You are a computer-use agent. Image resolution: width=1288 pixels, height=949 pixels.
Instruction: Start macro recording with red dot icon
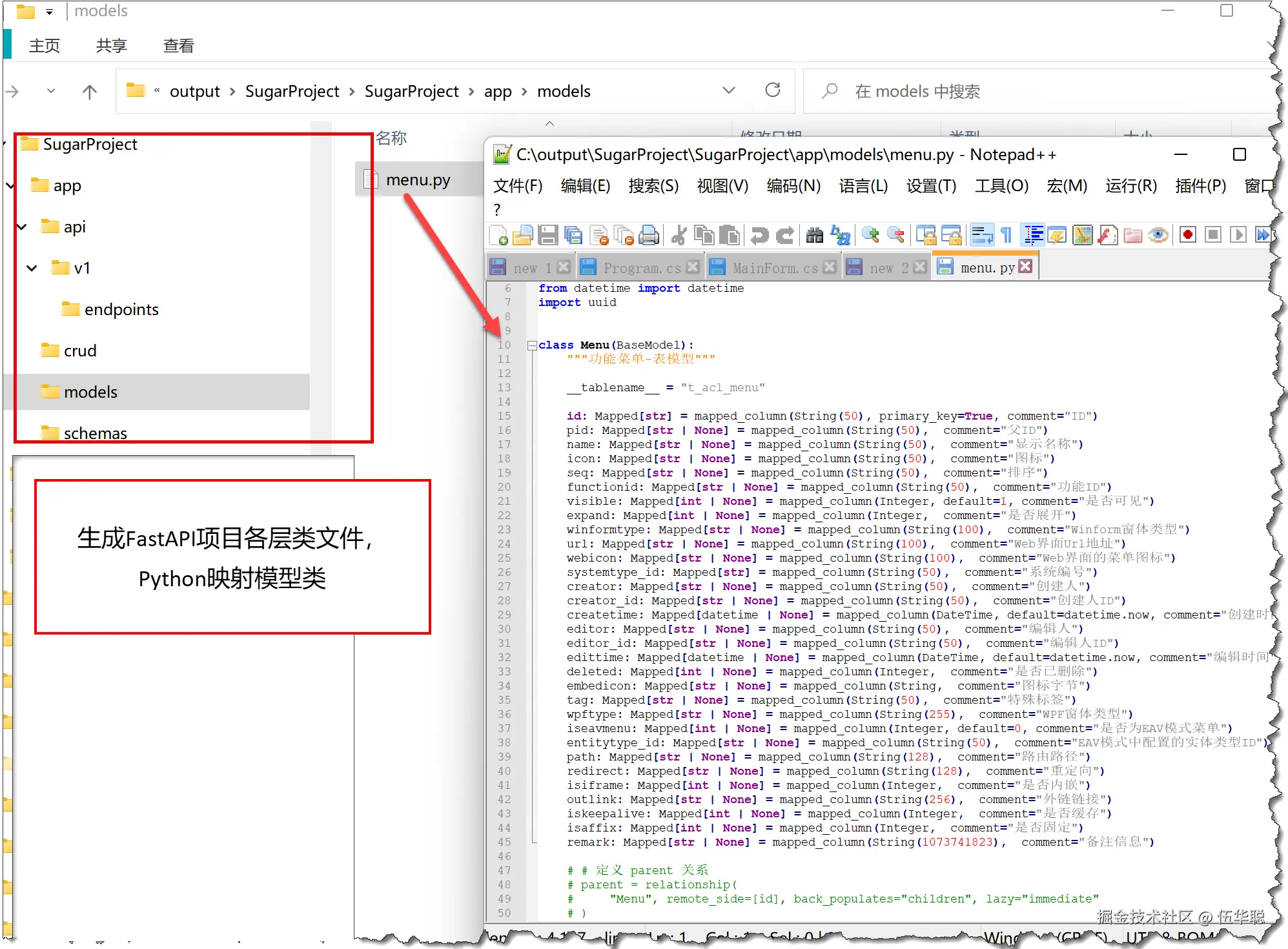click(1187, 235)
